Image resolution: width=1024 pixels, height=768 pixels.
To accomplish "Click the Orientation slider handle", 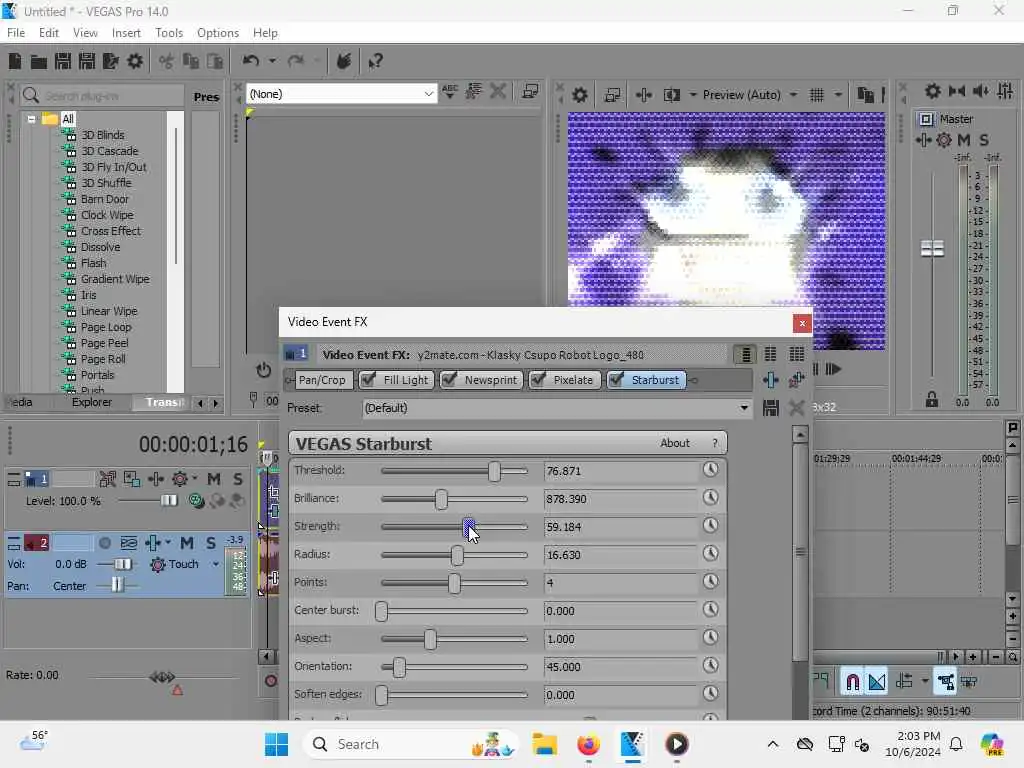I will [399, 667].
